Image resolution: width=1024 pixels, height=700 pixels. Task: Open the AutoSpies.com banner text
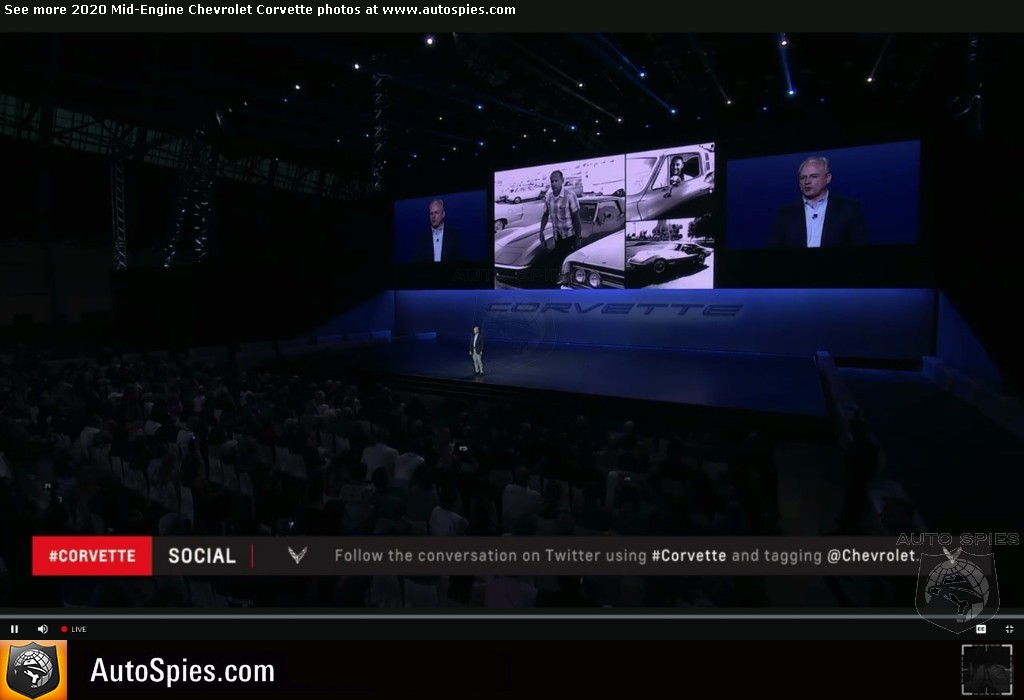point(182,671)
